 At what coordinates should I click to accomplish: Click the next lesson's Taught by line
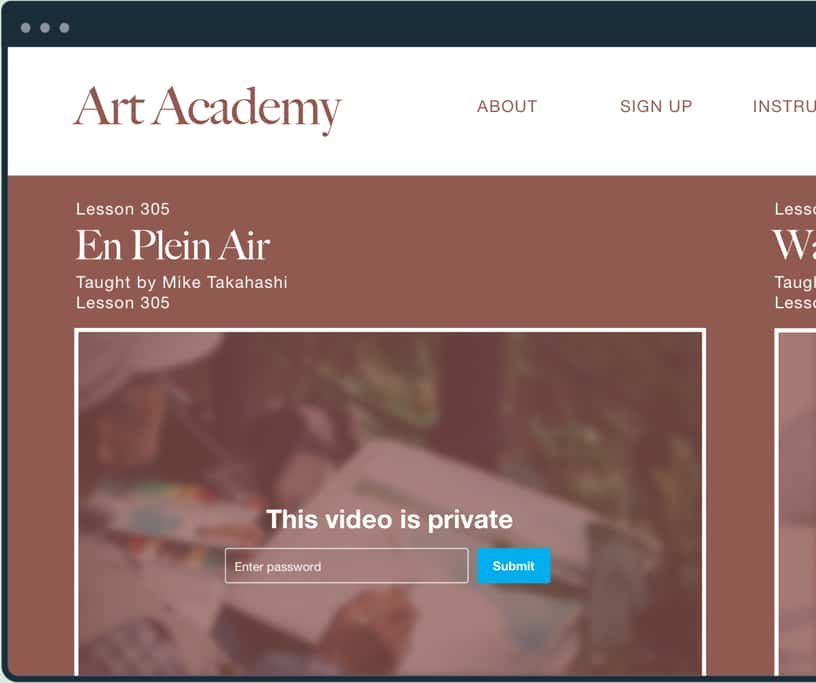795,282
